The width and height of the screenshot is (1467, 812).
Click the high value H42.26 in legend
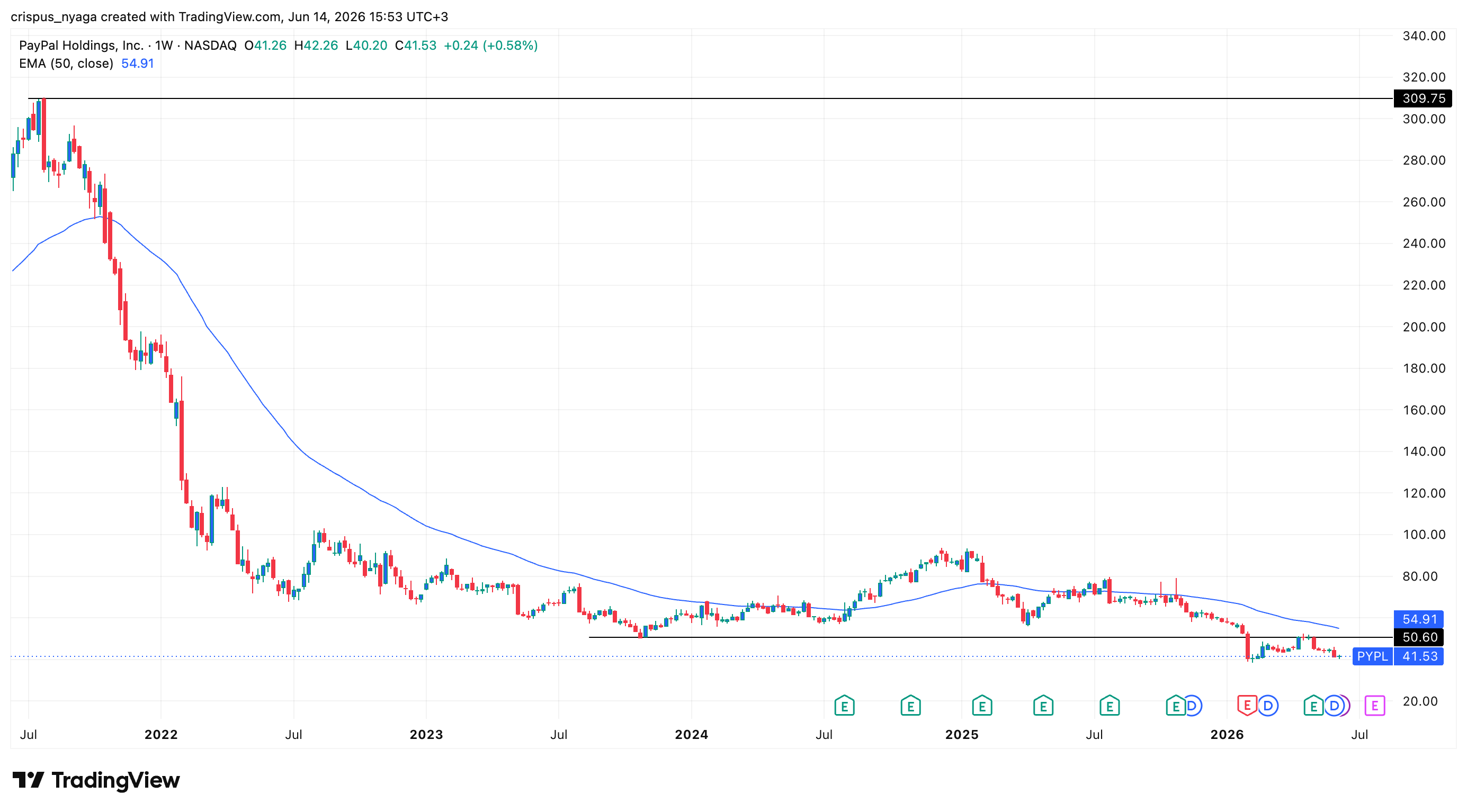(x=316, y=46)
